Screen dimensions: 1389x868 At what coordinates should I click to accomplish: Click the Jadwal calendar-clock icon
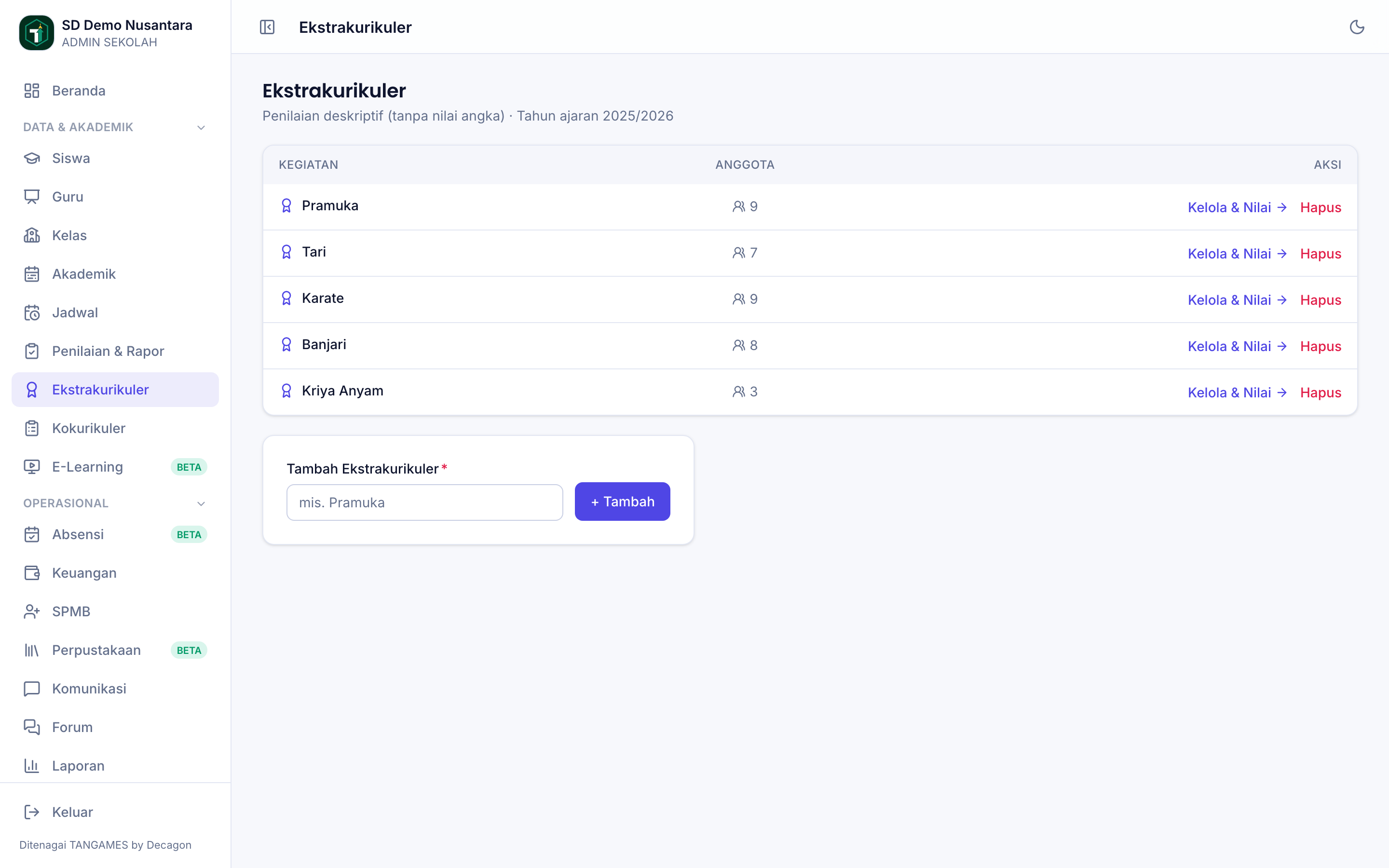tap(31, 312)
